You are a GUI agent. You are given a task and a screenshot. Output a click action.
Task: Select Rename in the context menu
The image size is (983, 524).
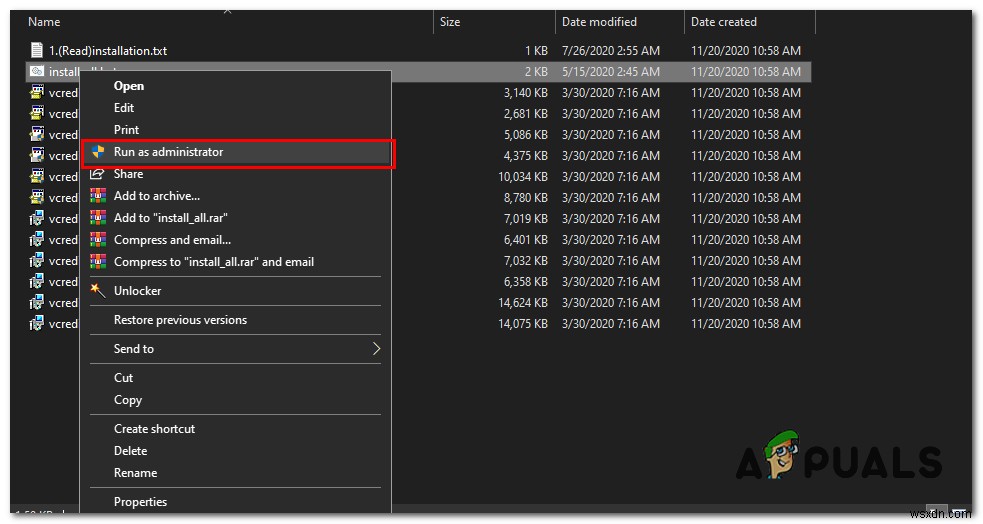(135, 473)
